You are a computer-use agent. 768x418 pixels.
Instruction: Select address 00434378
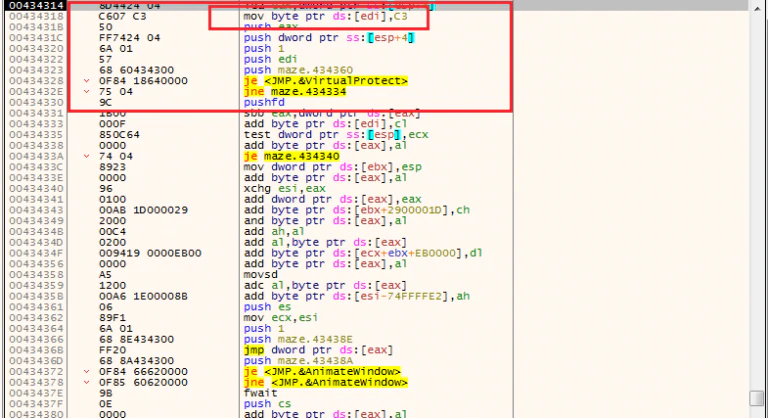click(x=36, y=383)
